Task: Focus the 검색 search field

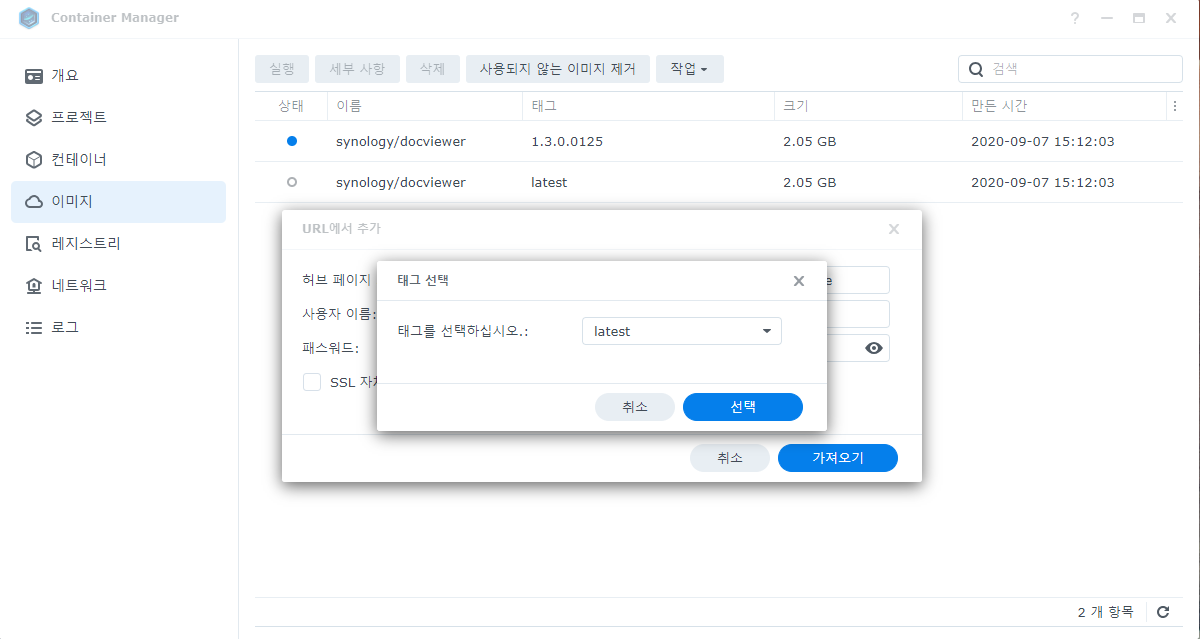Action: coord(1070,69)
